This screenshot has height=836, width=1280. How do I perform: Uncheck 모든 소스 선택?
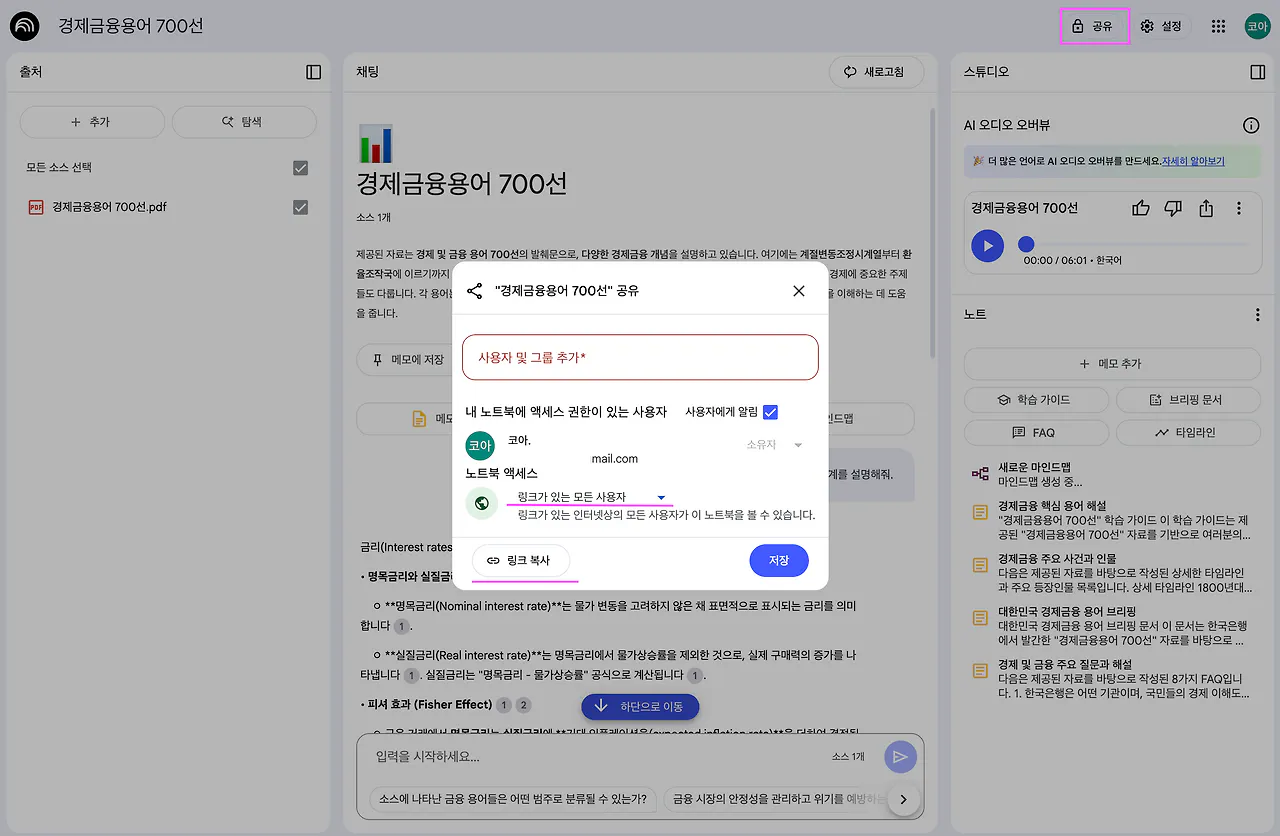pyautogui.click(x=300, y=168)
